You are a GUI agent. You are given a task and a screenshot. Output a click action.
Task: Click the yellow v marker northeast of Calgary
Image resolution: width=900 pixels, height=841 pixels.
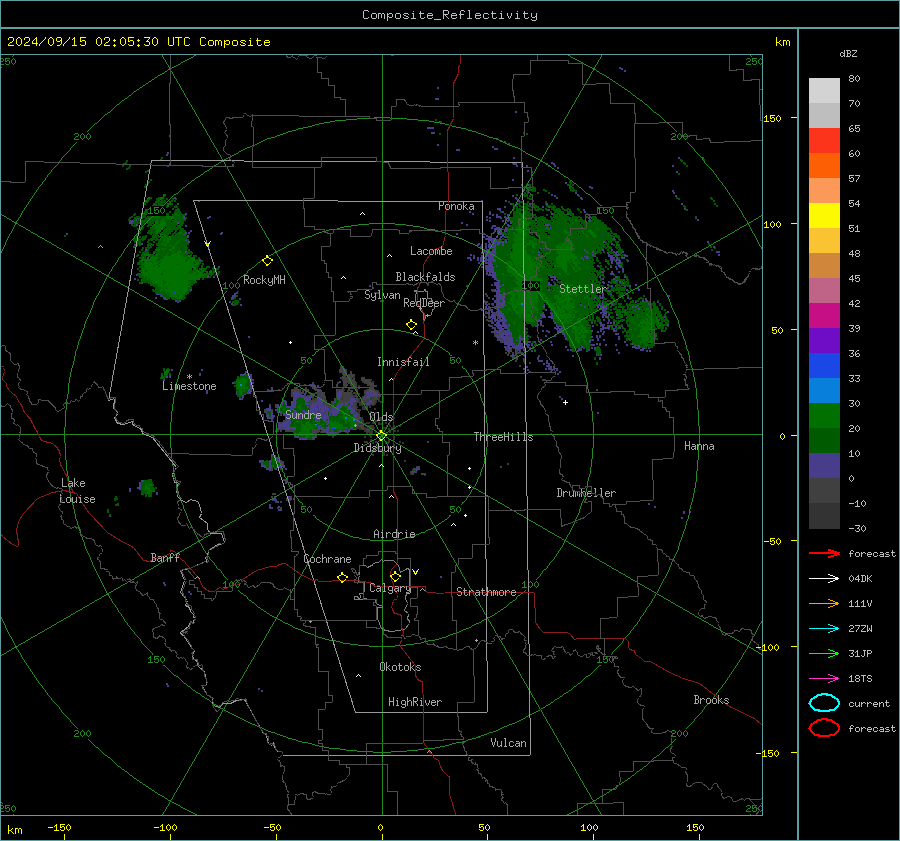click(x=416, y=572)
